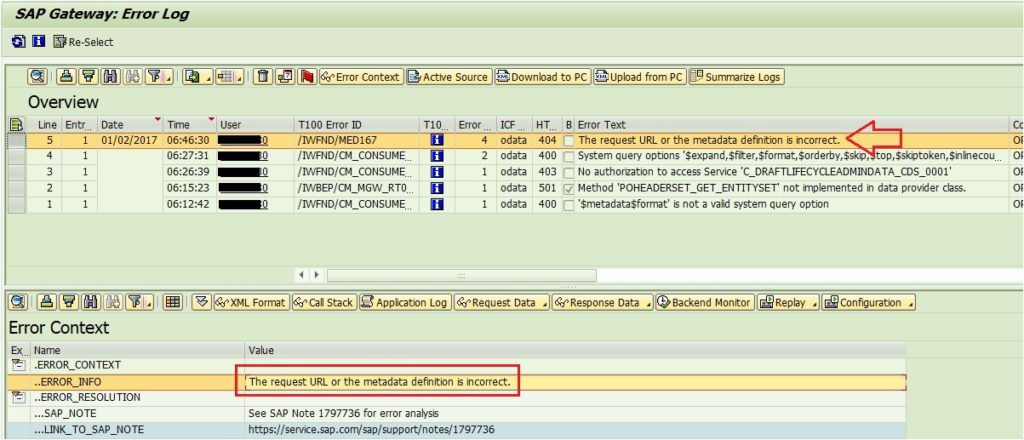
Task: Collapse the .ERROR_CONTEXT node
Action: pyautogui.click(x=18, y=365)
